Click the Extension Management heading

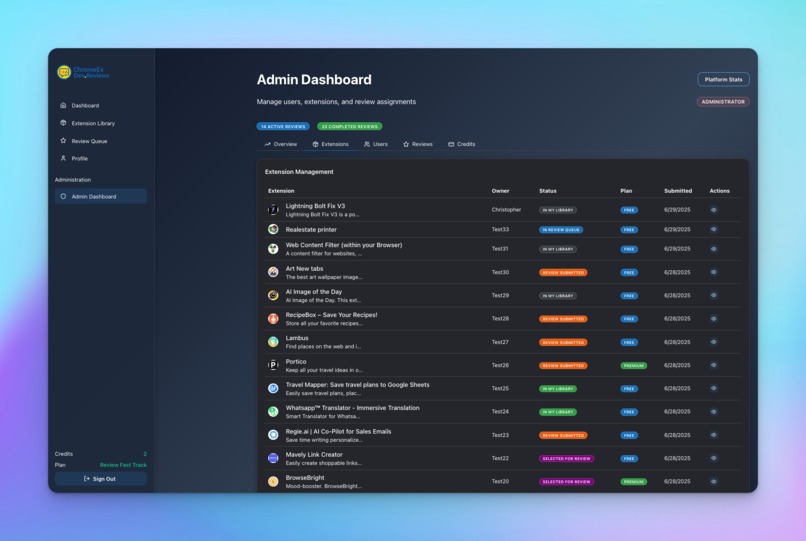pos(299,172)
